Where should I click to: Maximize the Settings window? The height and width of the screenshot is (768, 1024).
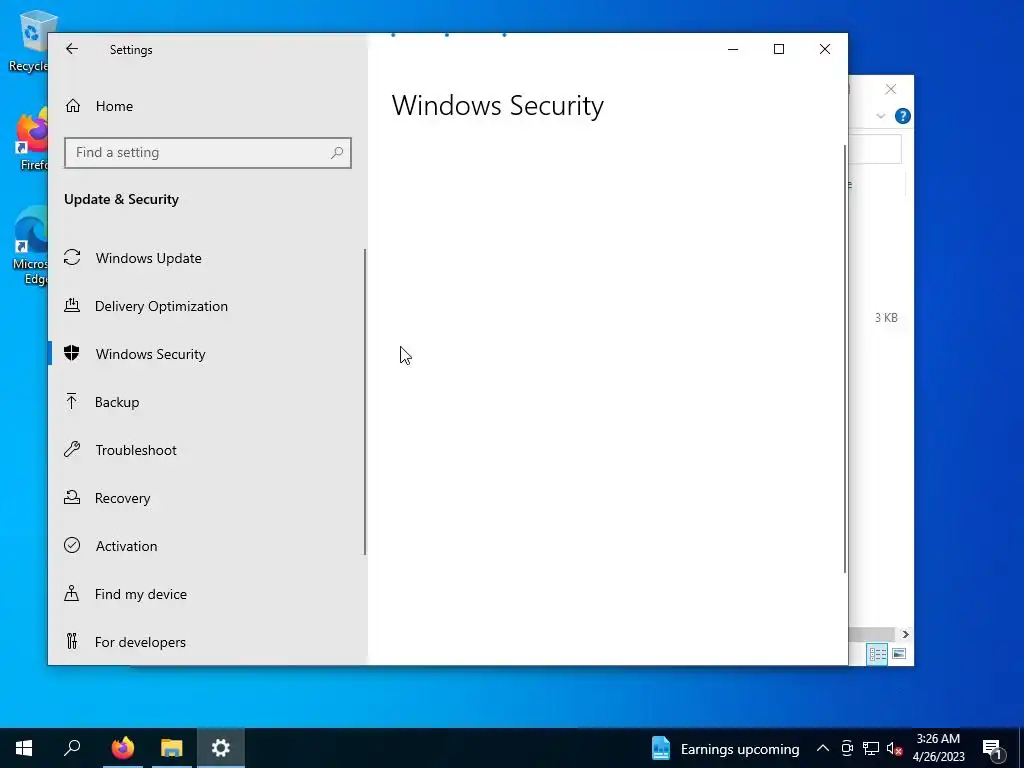778,49
